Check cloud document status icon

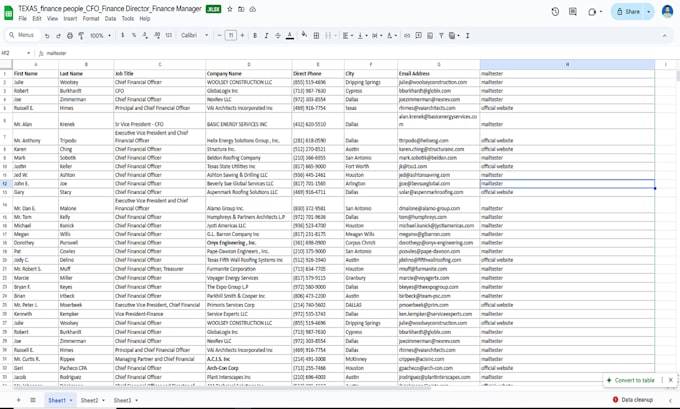[252, 9]
